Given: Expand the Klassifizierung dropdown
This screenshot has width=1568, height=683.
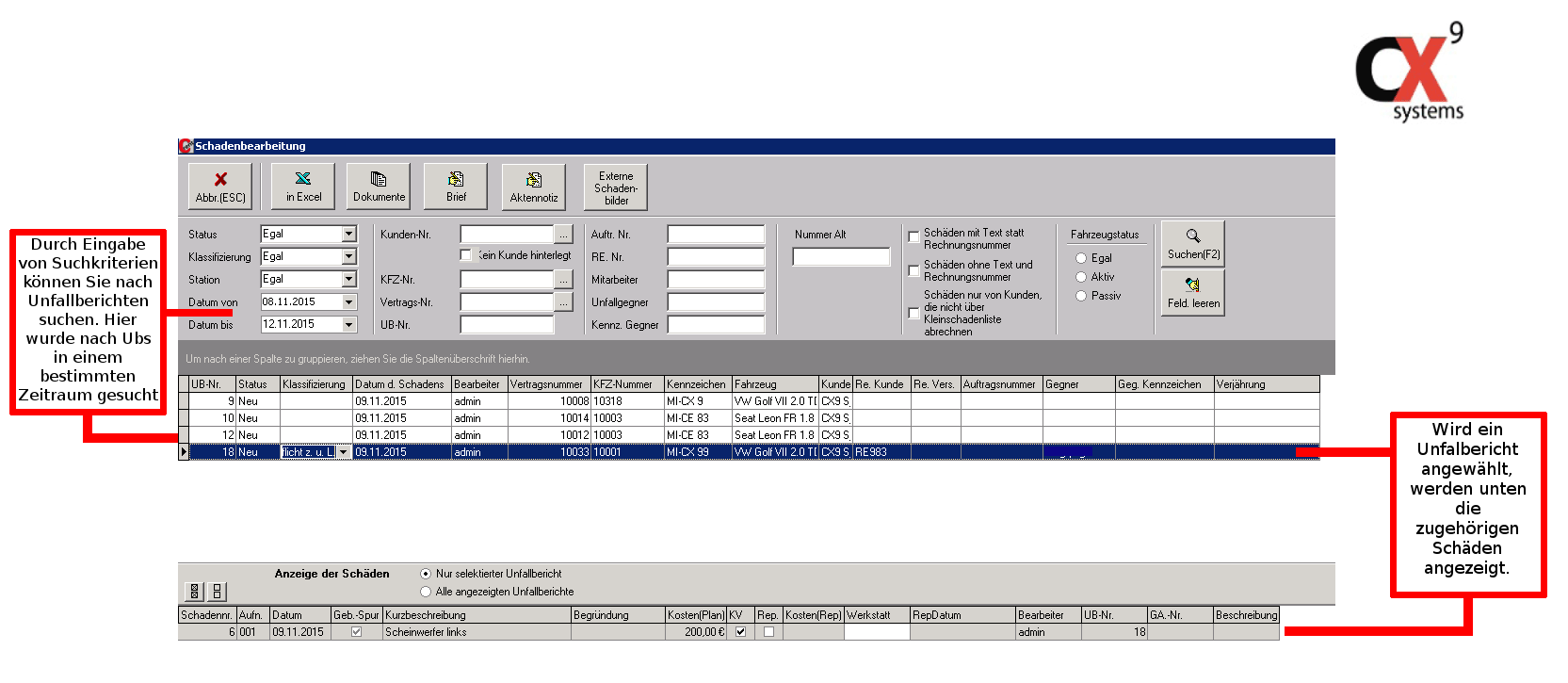Looking at the screenshot, I should [349, 256].
